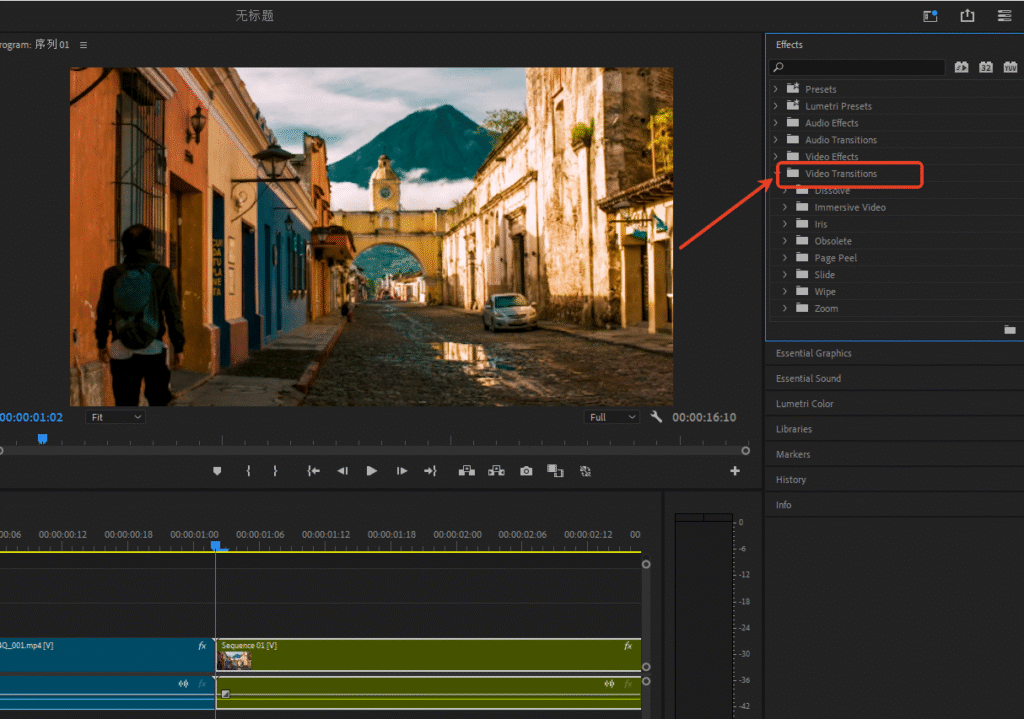Screen dimensions: 1024x719
Task: Toggle the Accelerated Effects filter badge
Action: point(961,66)
